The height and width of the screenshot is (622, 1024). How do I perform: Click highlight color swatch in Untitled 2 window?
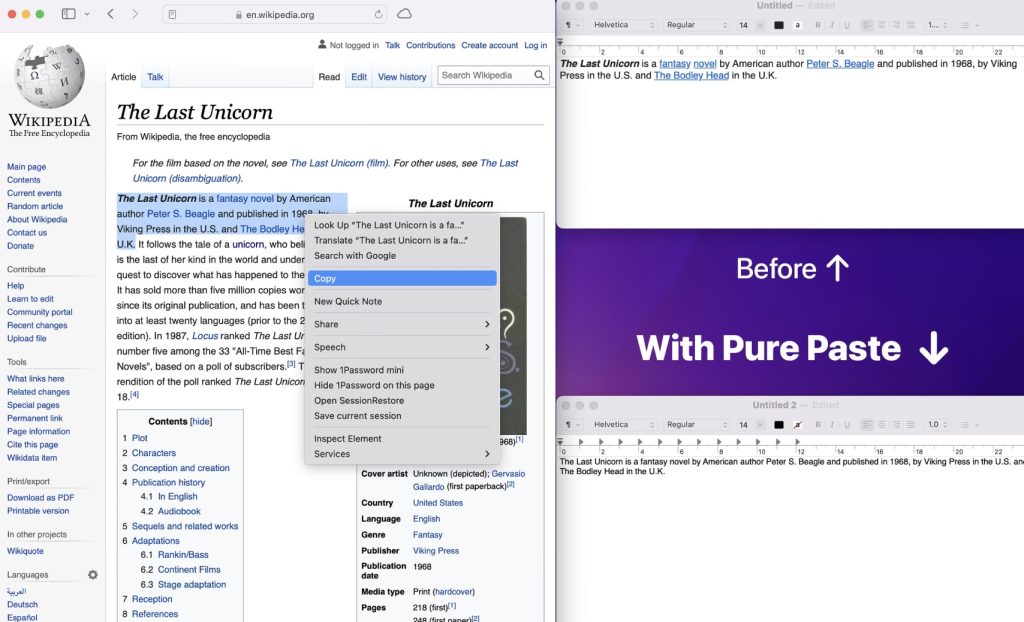coord(797,425)
